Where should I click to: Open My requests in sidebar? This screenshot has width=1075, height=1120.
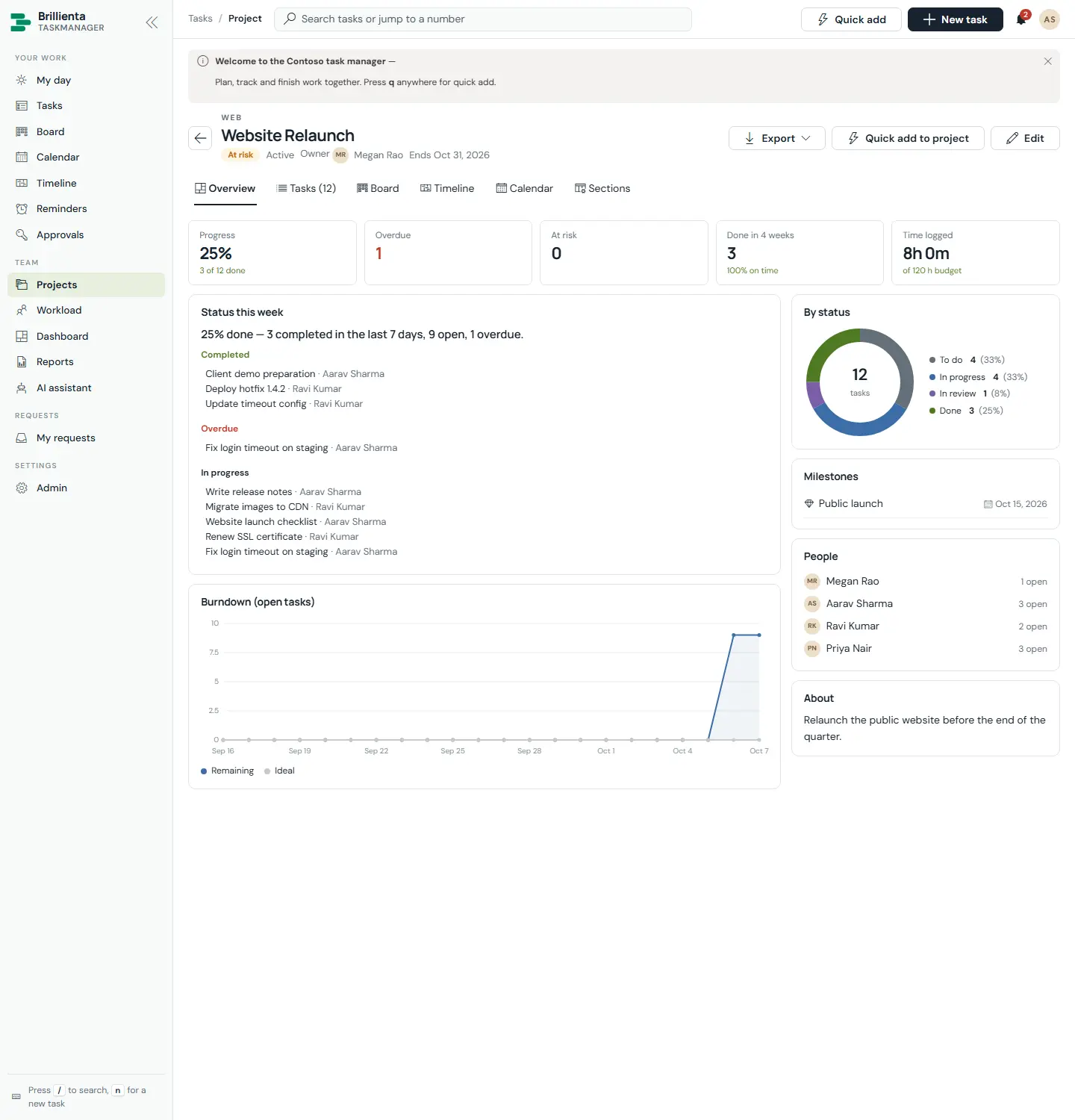point(86,438)
